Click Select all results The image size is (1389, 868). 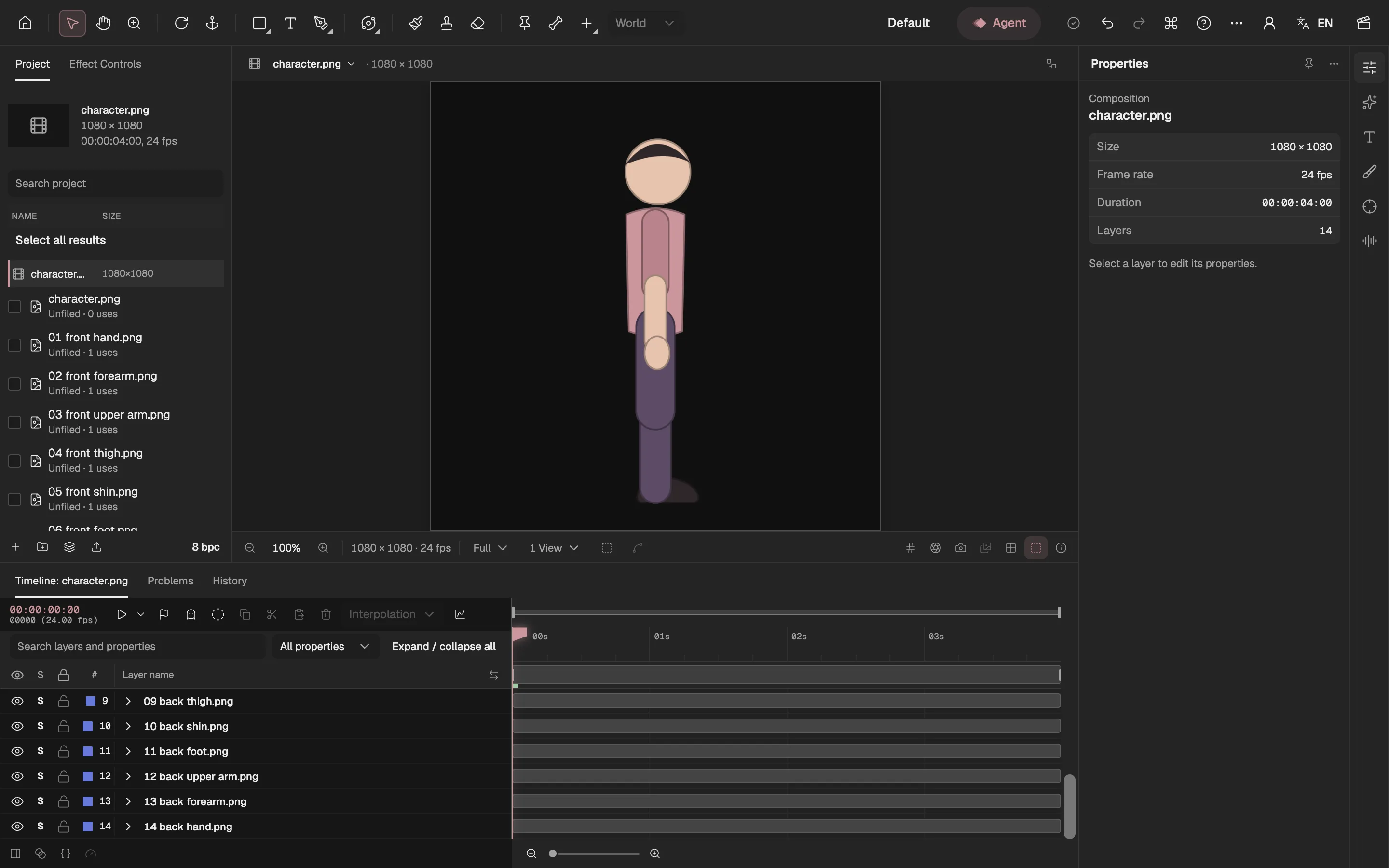60,240
